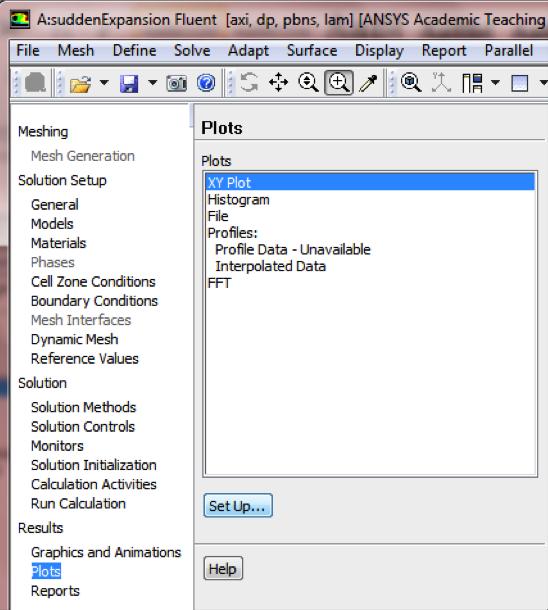
Task: Open Run Calculation in navigation tree
Action: (x=78, y=503)
